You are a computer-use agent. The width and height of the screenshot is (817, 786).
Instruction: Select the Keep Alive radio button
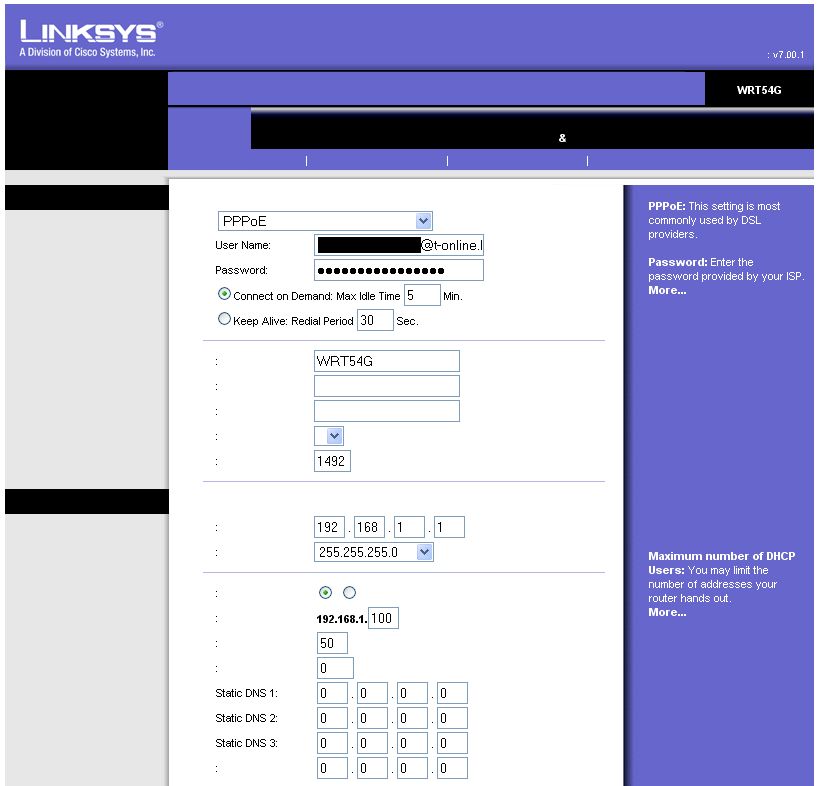click(x=224, y=319)
